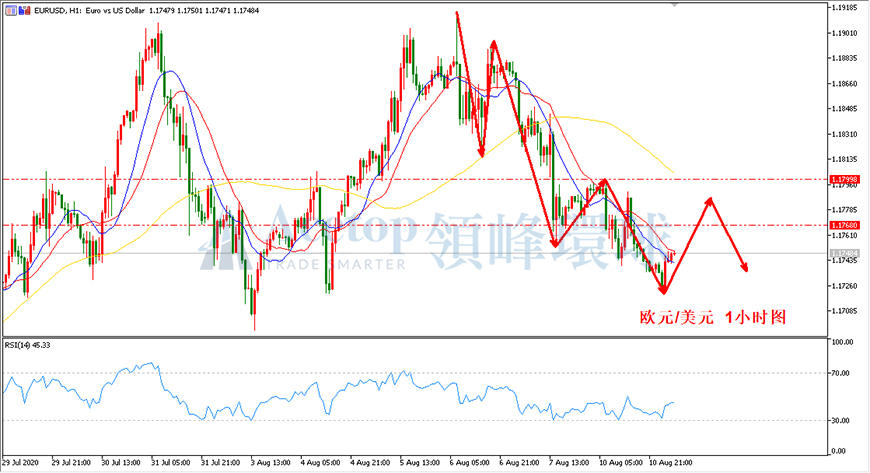Click the chart shift triangle marker at top
The image size is (870, 473).
[x=675, y=4]
